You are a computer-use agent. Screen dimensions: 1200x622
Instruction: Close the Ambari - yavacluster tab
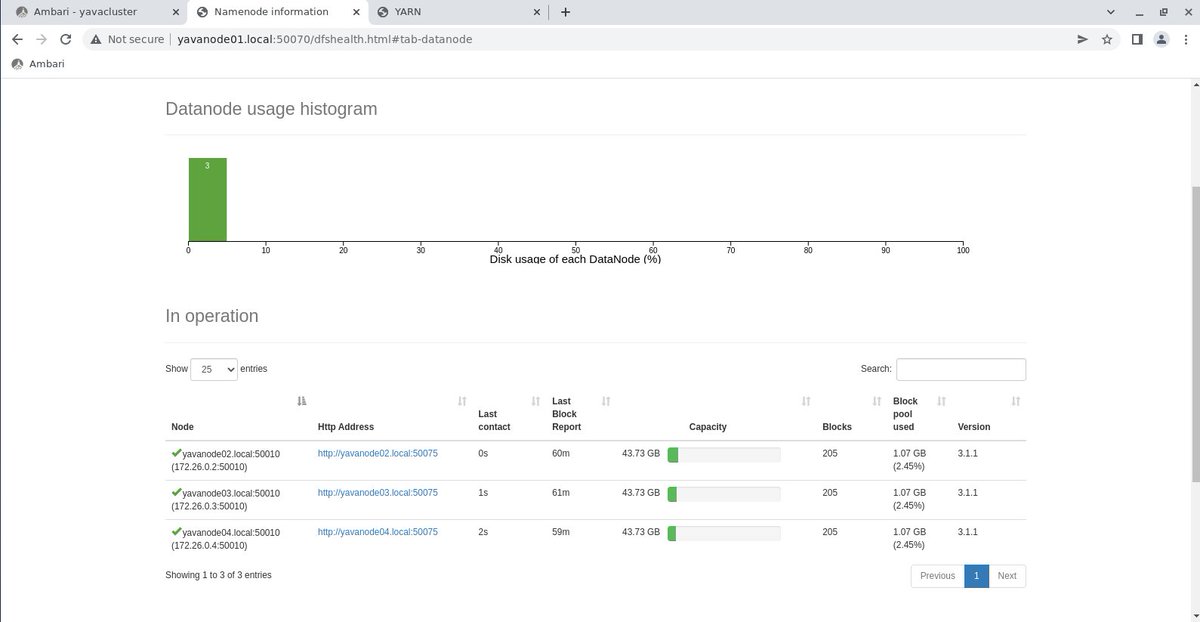[175, 12]
